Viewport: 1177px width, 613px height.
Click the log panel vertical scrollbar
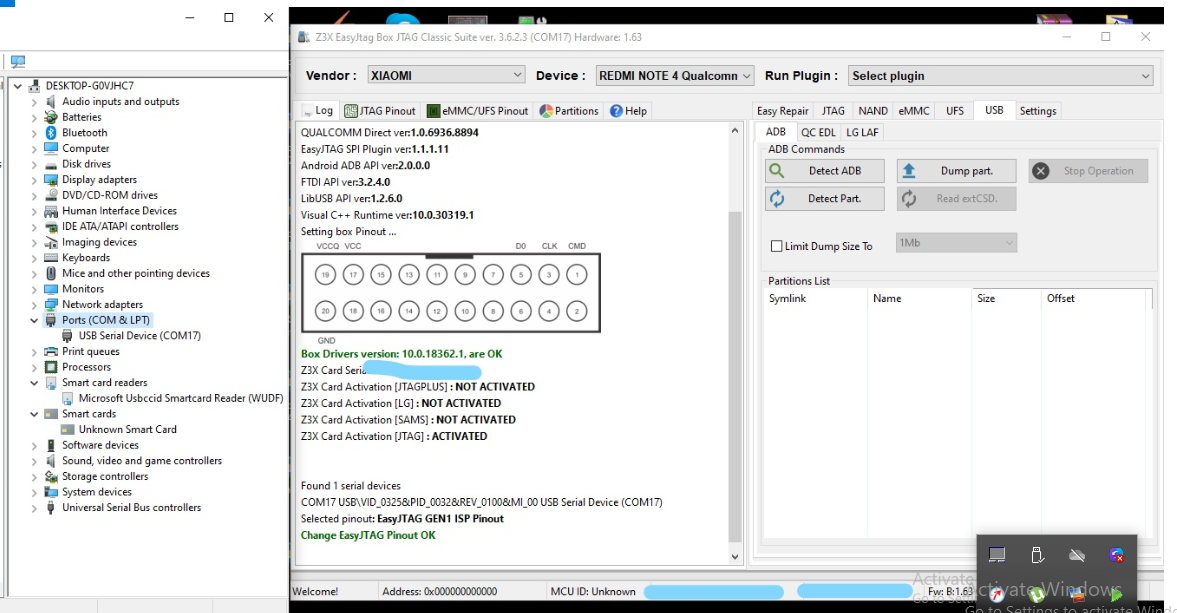(736, 380)
